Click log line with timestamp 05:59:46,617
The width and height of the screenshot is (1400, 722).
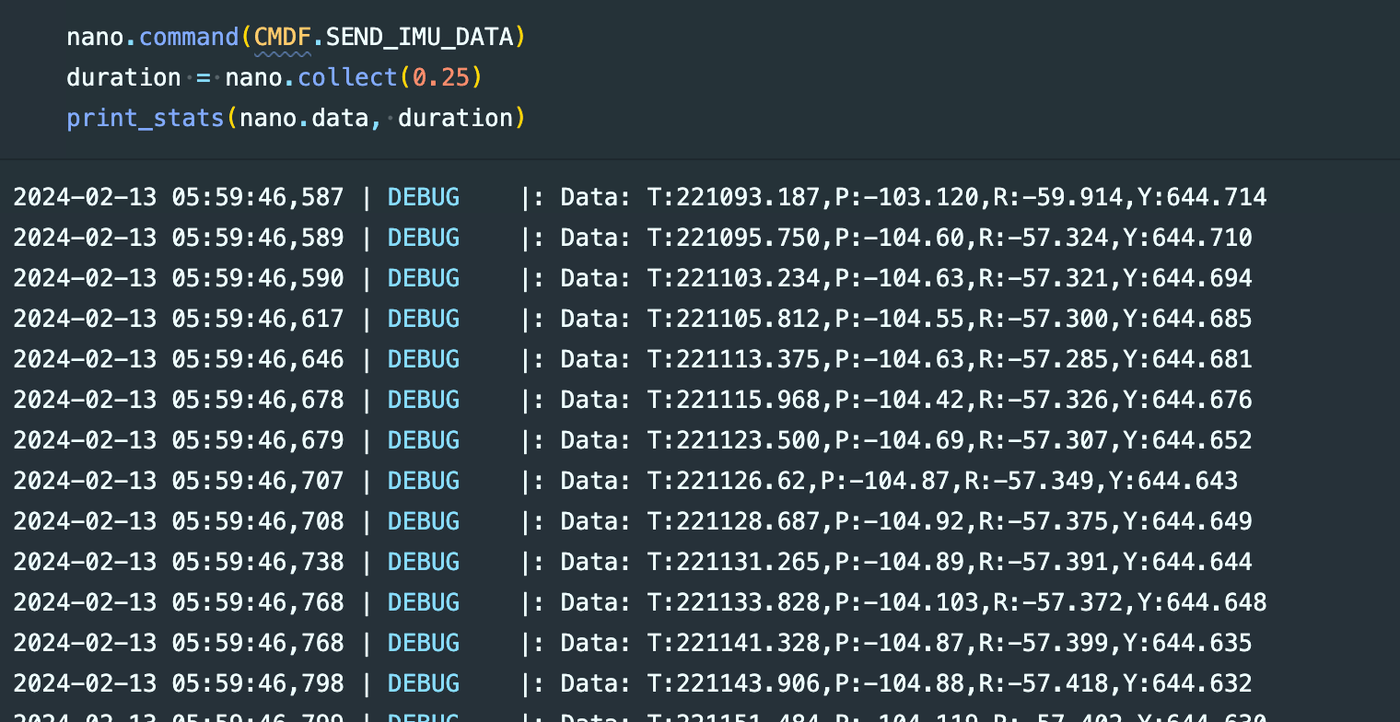point(633,319)
